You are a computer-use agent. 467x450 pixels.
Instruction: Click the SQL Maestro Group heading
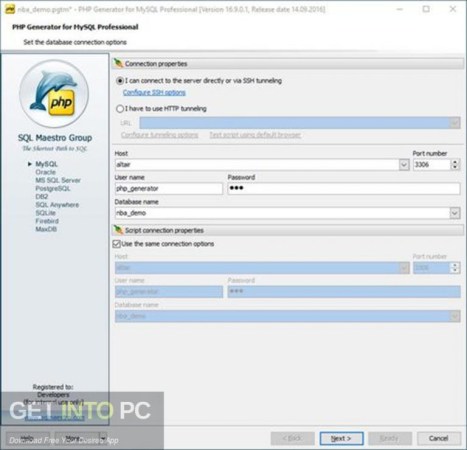[x=55, y=138]
